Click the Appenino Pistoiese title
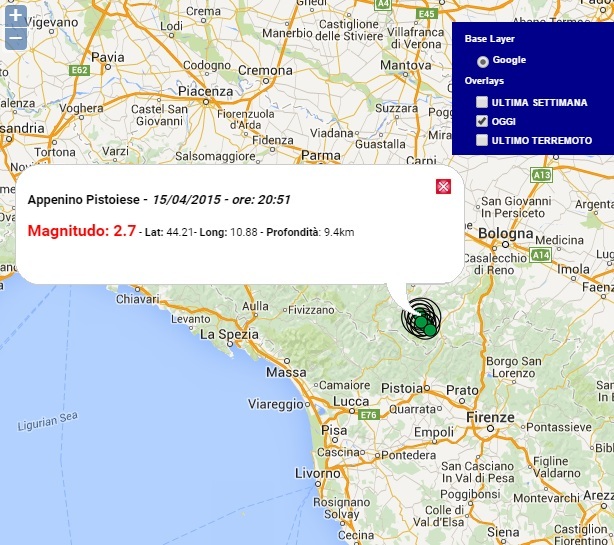Screen dimensions: 614x545 click(83, 200)
